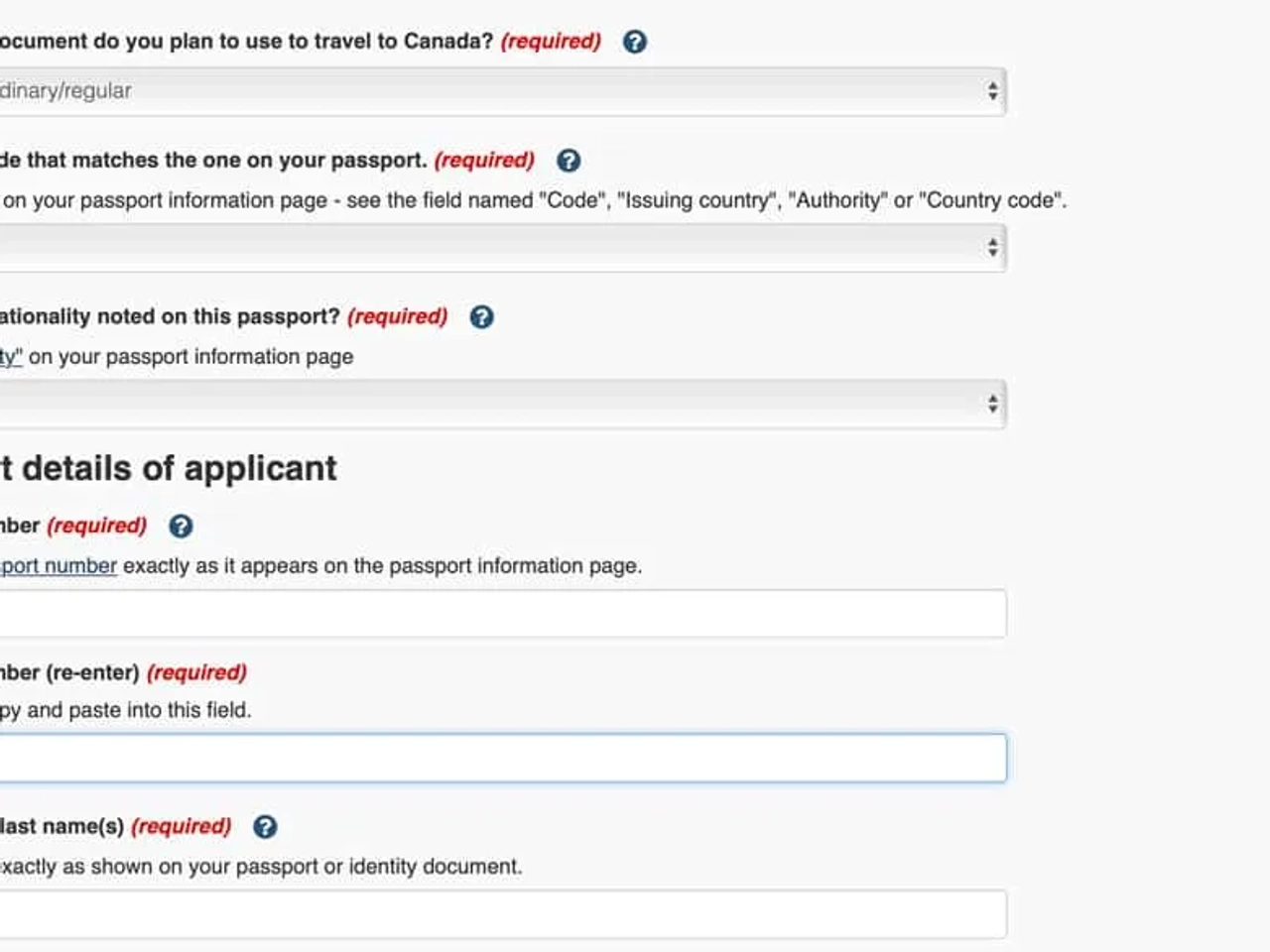Click the passport number (re-enter) label

tap(69, 672)
